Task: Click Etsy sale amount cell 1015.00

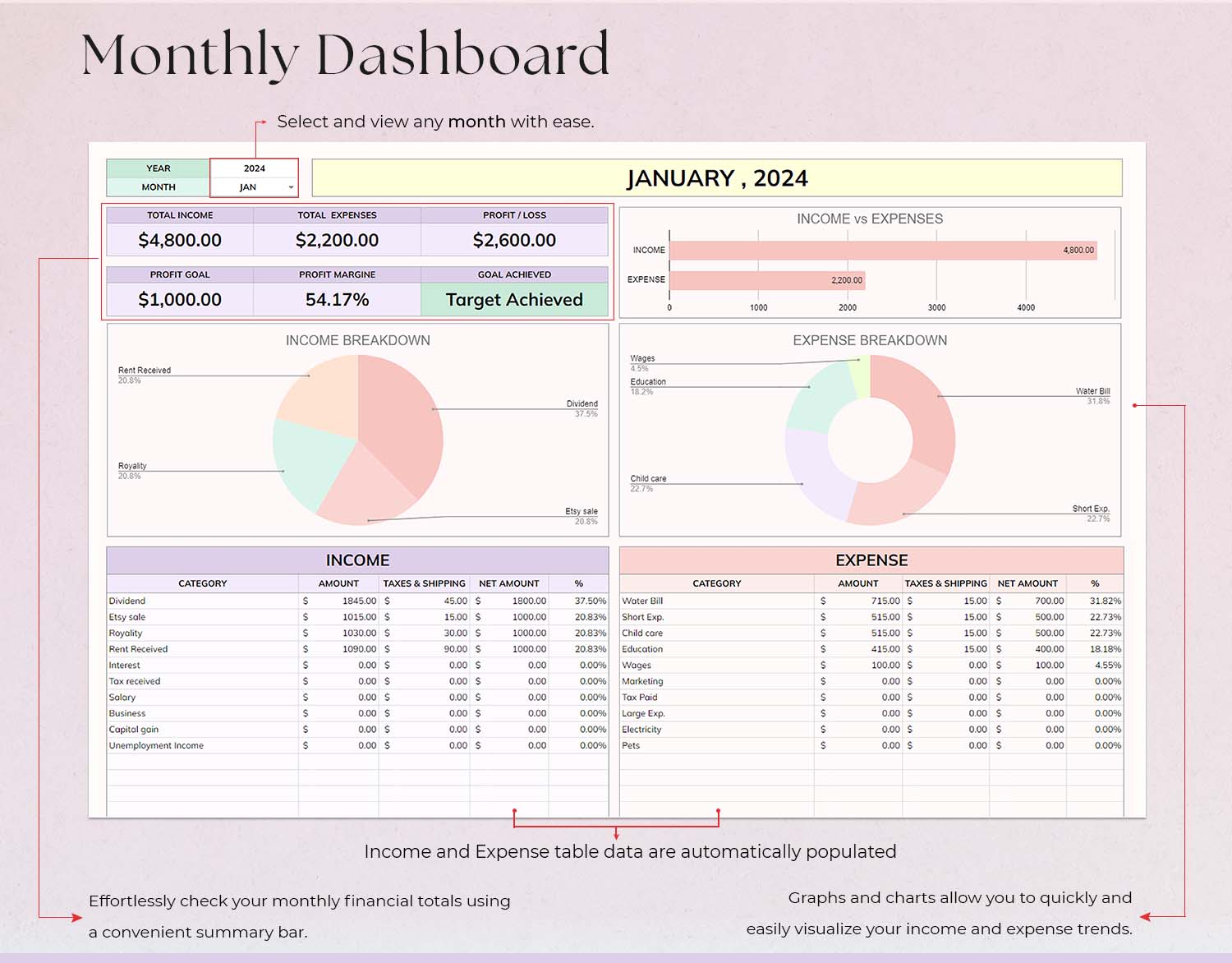Action: [x=338, y=617]
